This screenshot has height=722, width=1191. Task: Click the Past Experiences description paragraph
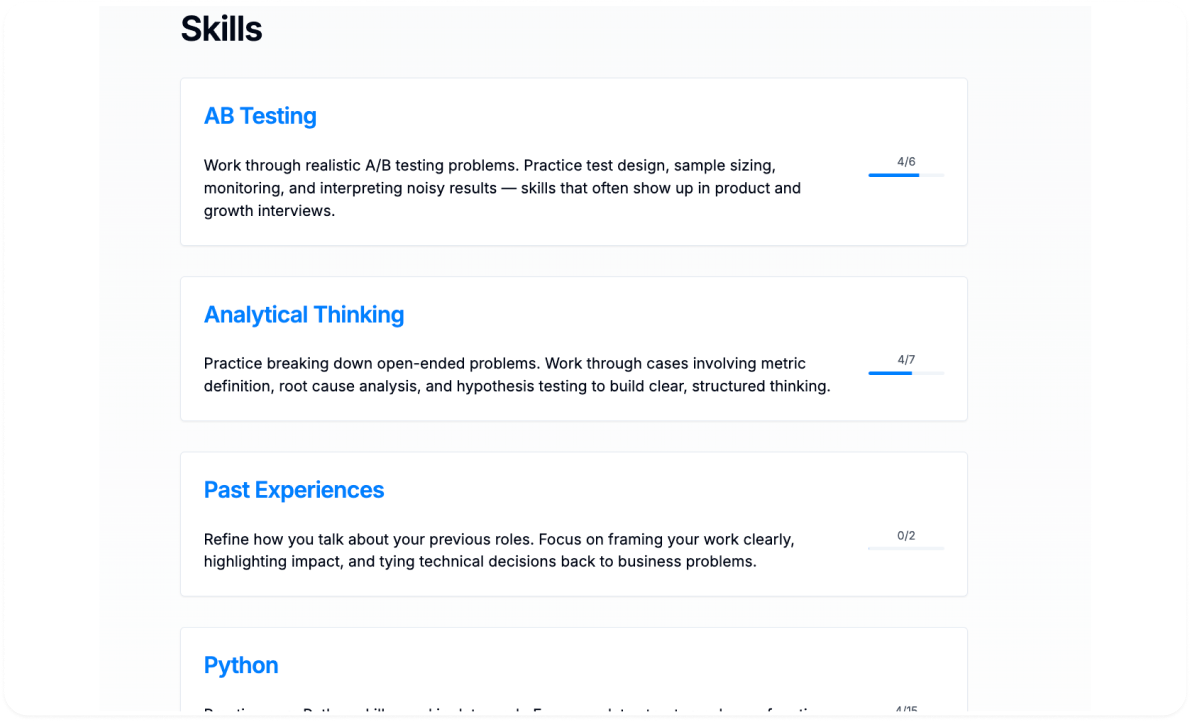(498, 550)
